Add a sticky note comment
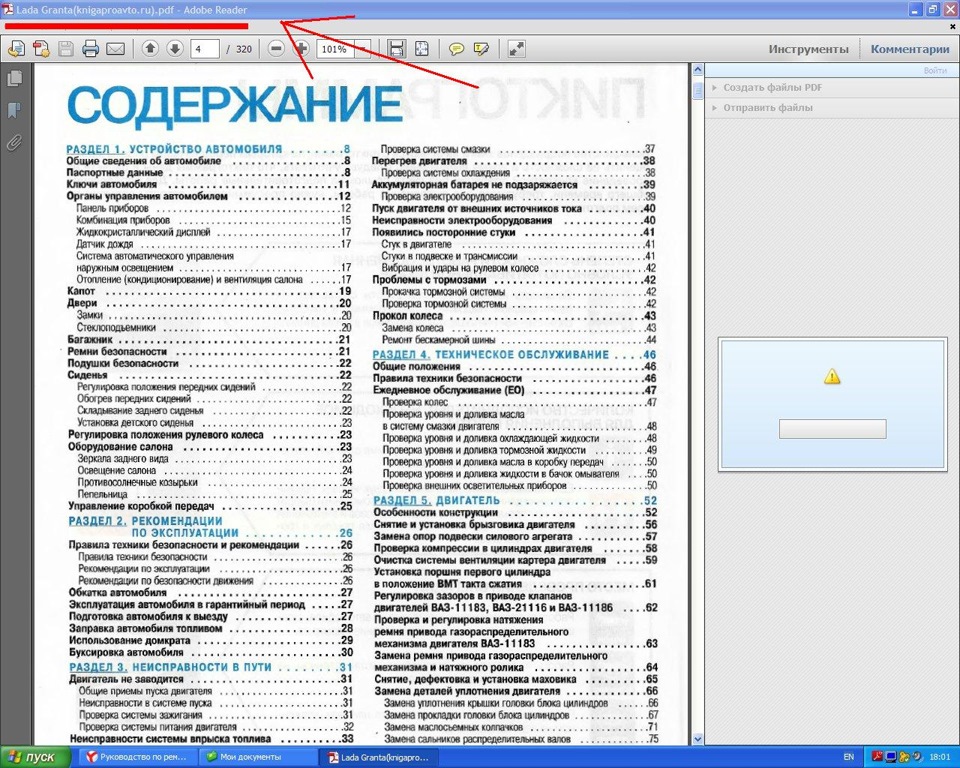 coord(456,49)
